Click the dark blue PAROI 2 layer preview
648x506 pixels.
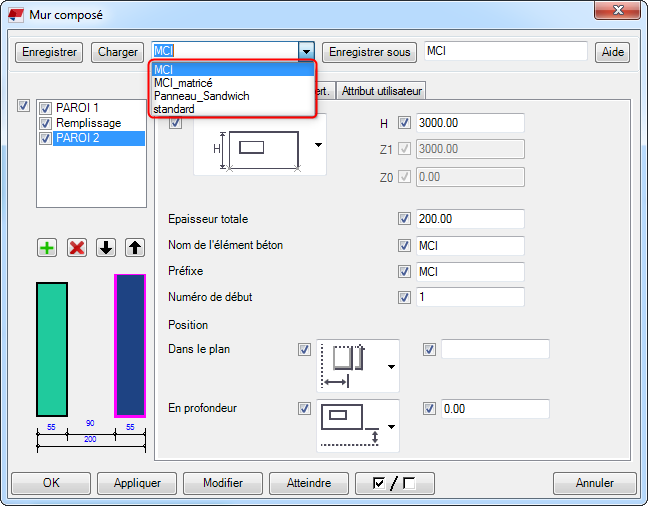click(x=130, y=346)
